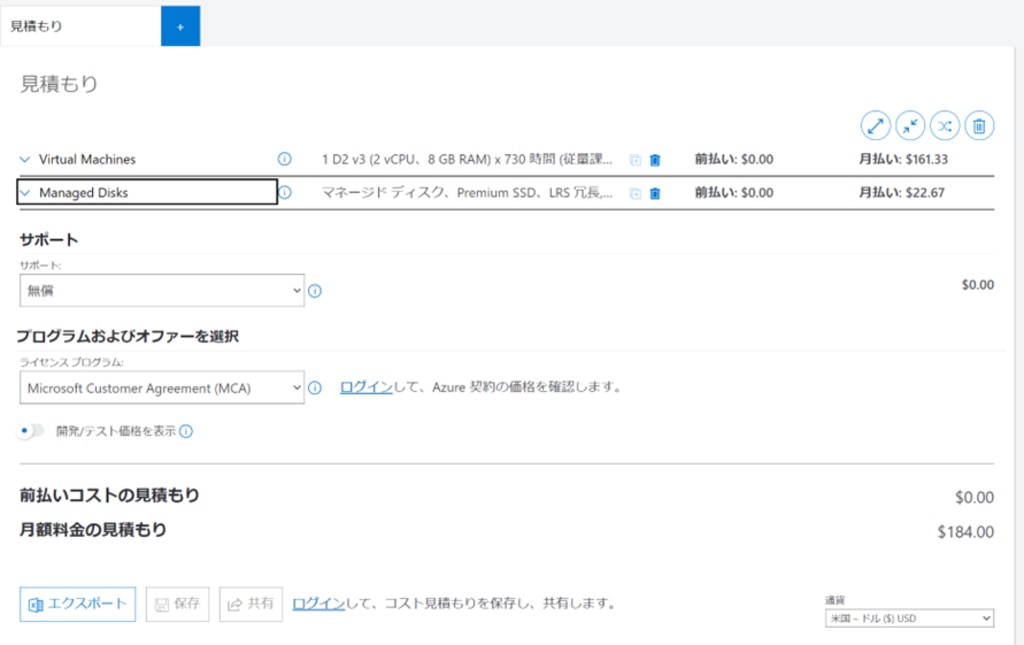
Task: Click info icon next to Managed Disks
Action: (x=285, y=192)
